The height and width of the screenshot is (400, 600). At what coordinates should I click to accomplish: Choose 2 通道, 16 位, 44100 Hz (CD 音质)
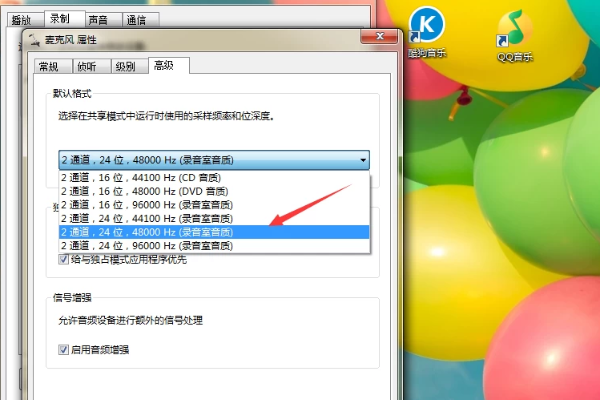click(x=214, y=178)
